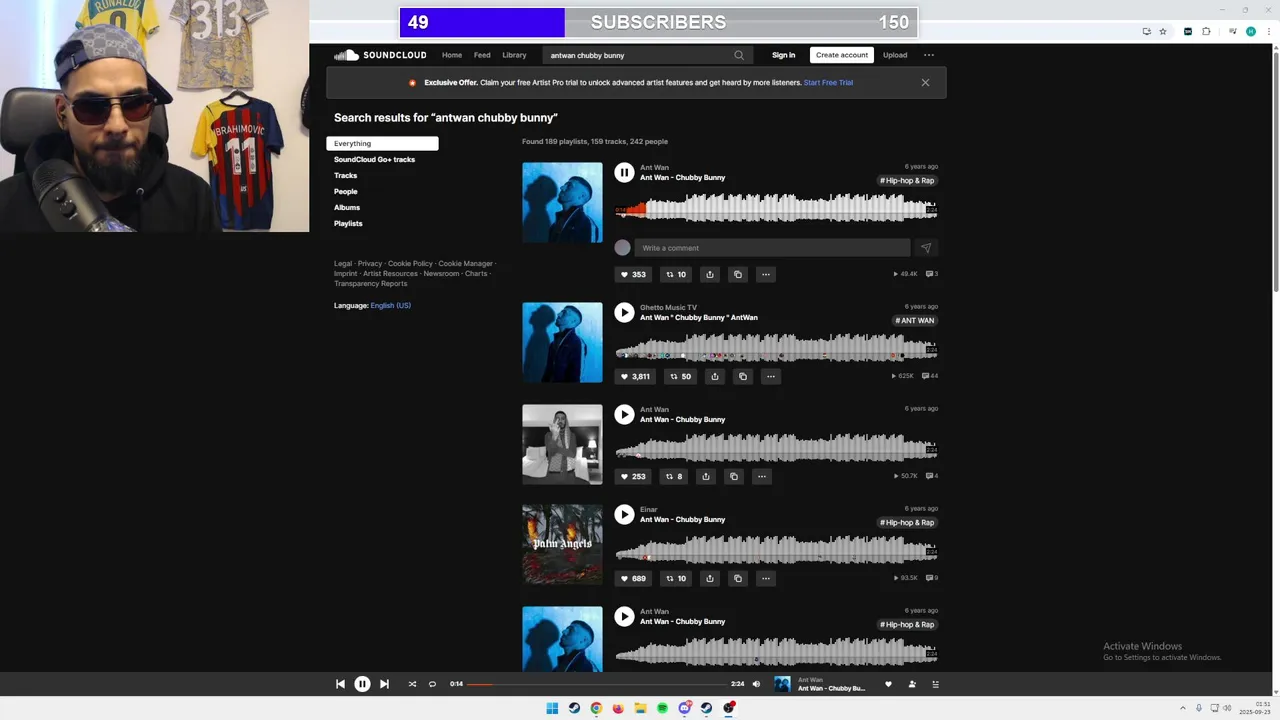Click Start Free Trial link
The height and width of the screenshot is (720, 1280).
tap(828, 82)
